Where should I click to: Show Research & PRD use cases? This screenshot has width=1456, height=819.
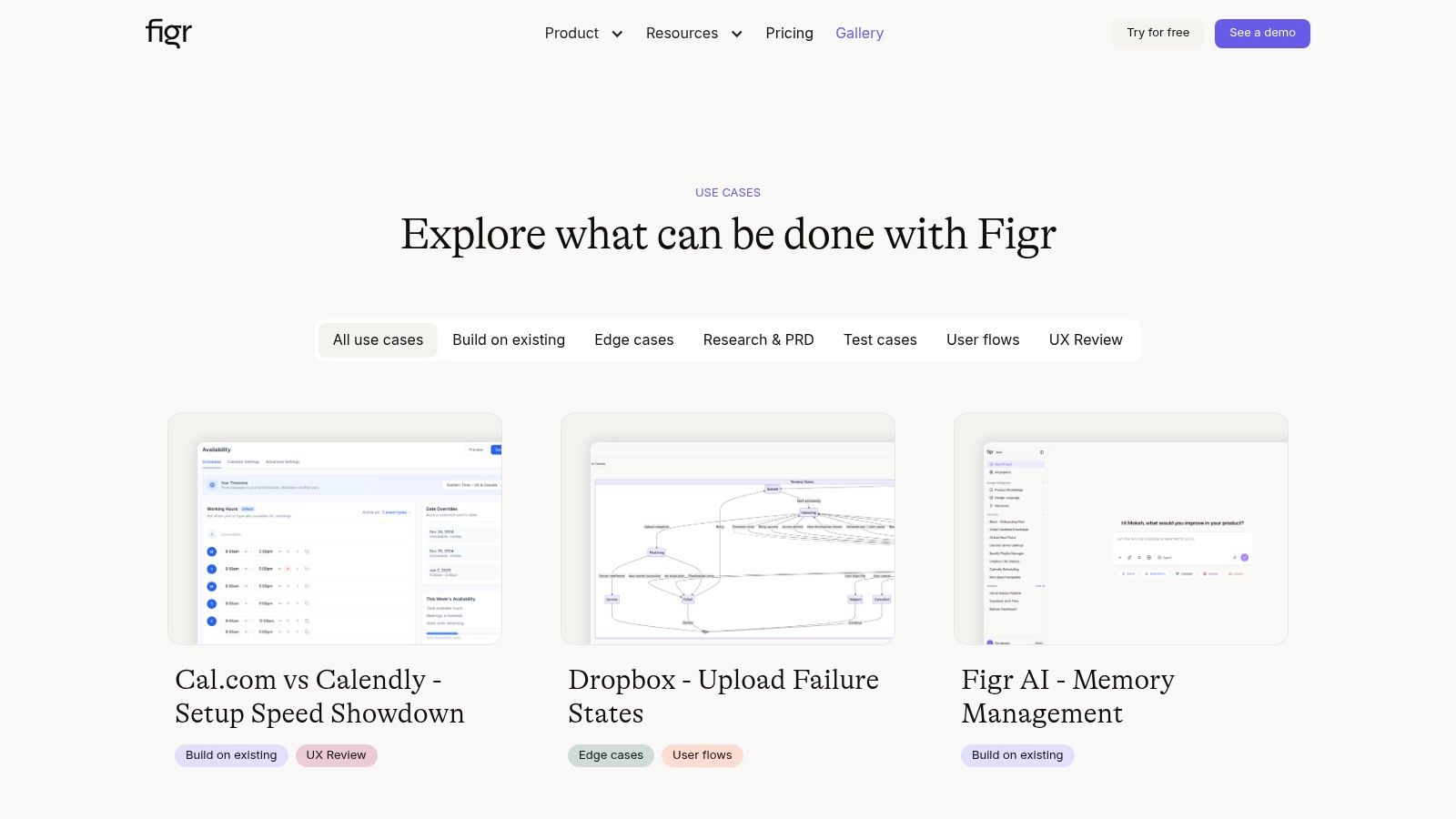point(758,340)
